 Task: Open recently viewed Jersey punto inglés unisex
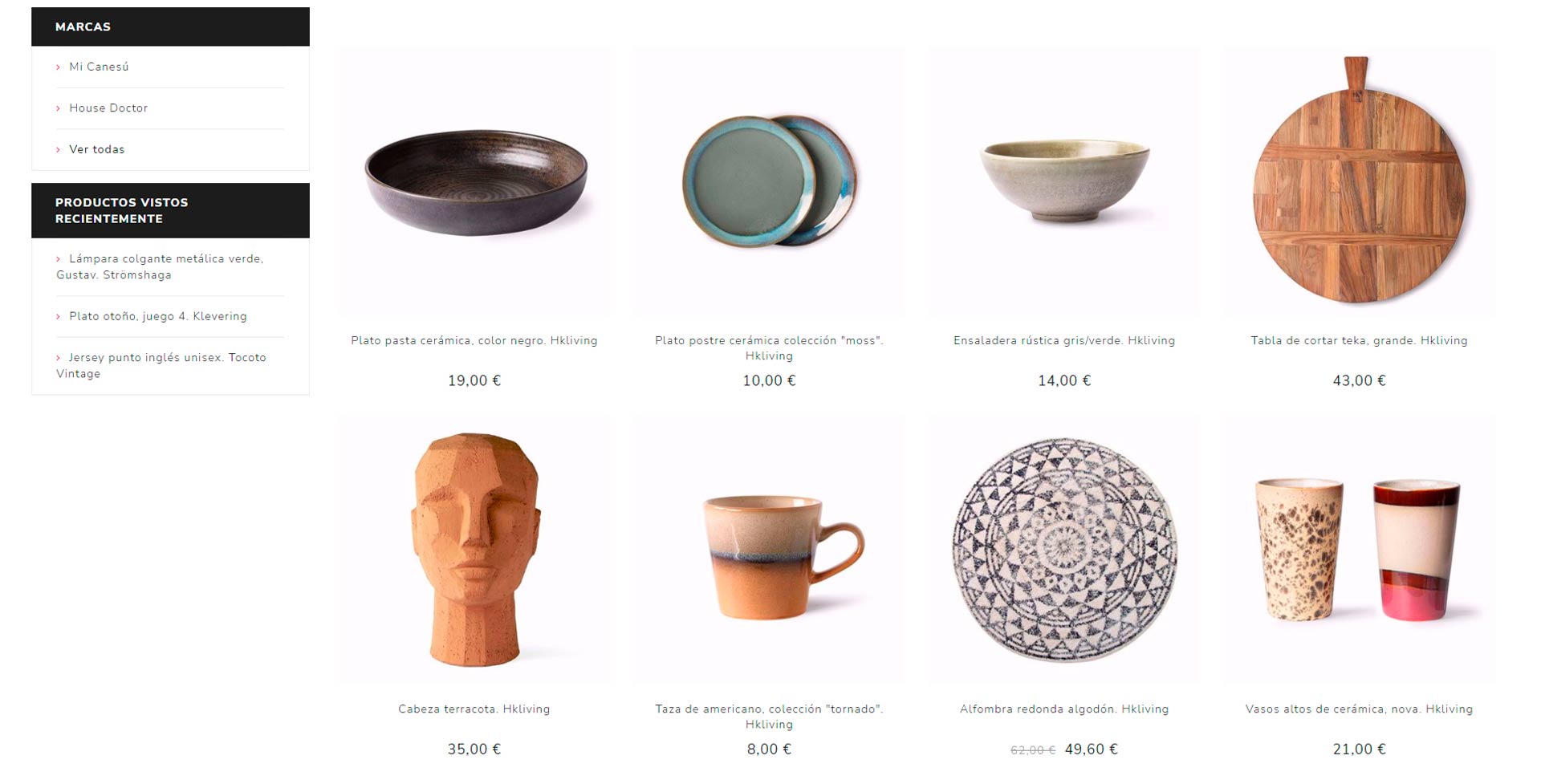161,365
